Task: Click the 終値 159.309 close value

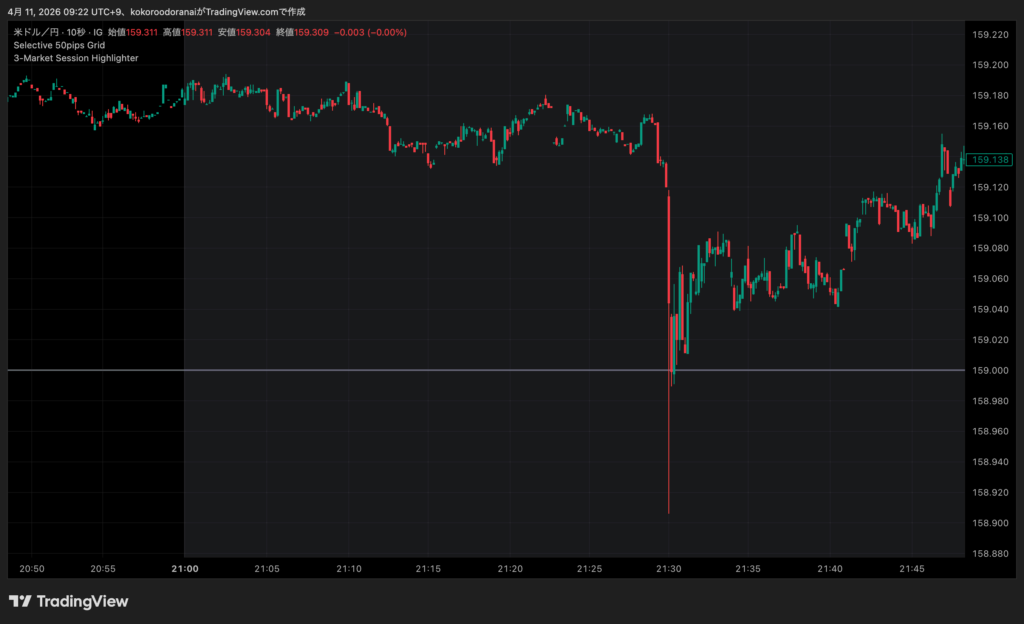Action: (305, 32)
